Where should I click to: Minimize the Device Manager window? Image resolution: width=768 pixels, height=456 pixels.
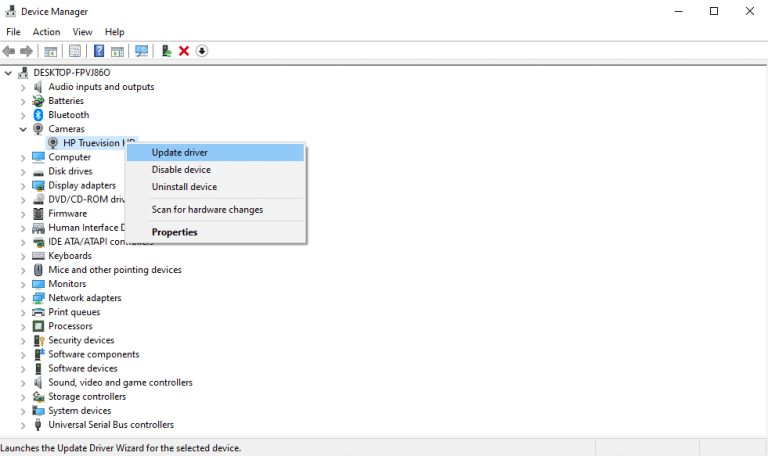click(678, 11)
